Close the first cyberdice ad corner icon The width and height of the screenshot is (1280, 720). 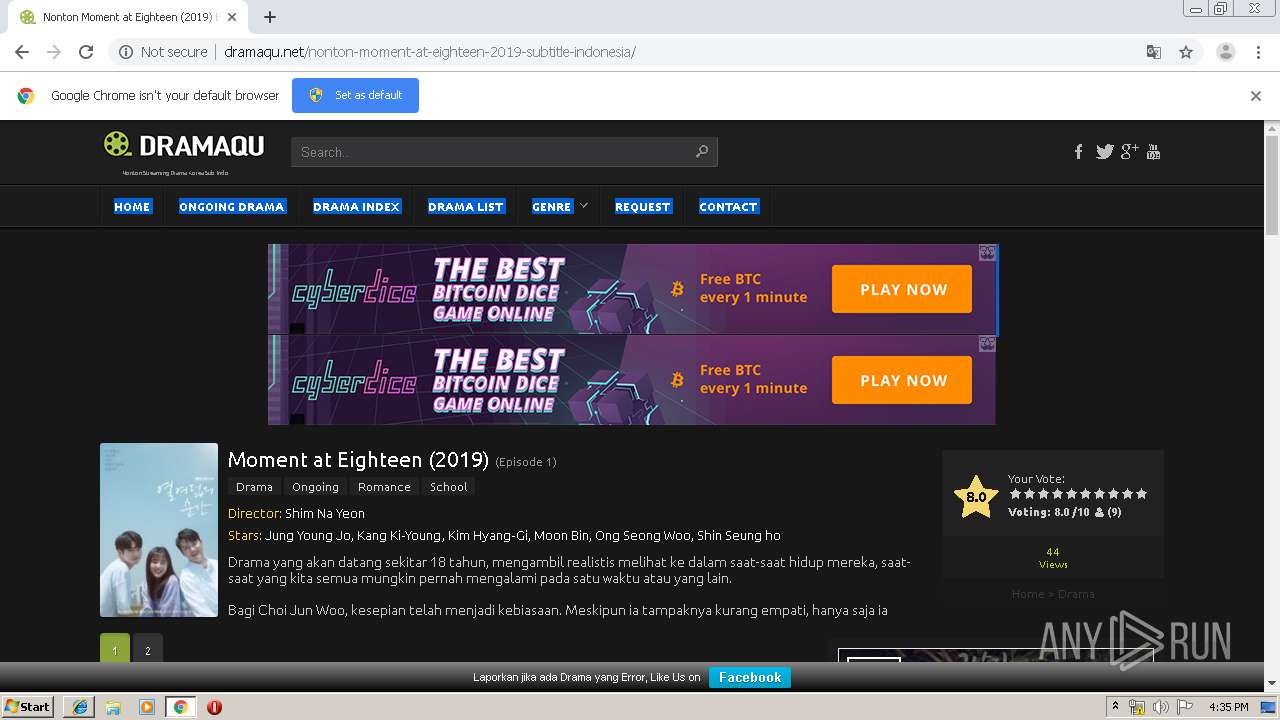pyautogui.click(x=987, y=253)
